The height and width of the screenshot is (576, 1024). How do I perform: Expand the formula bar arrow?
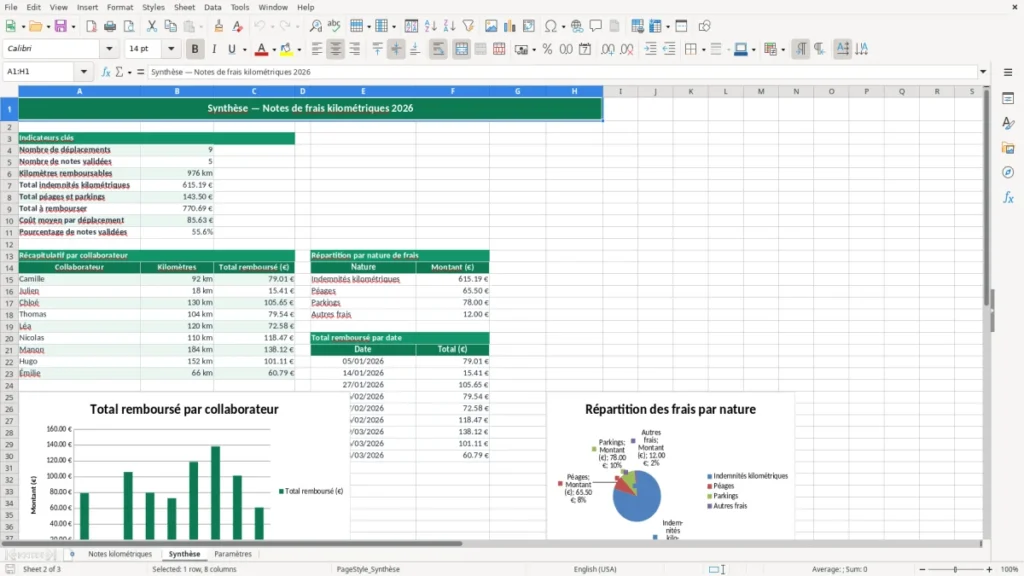point(983,72)
